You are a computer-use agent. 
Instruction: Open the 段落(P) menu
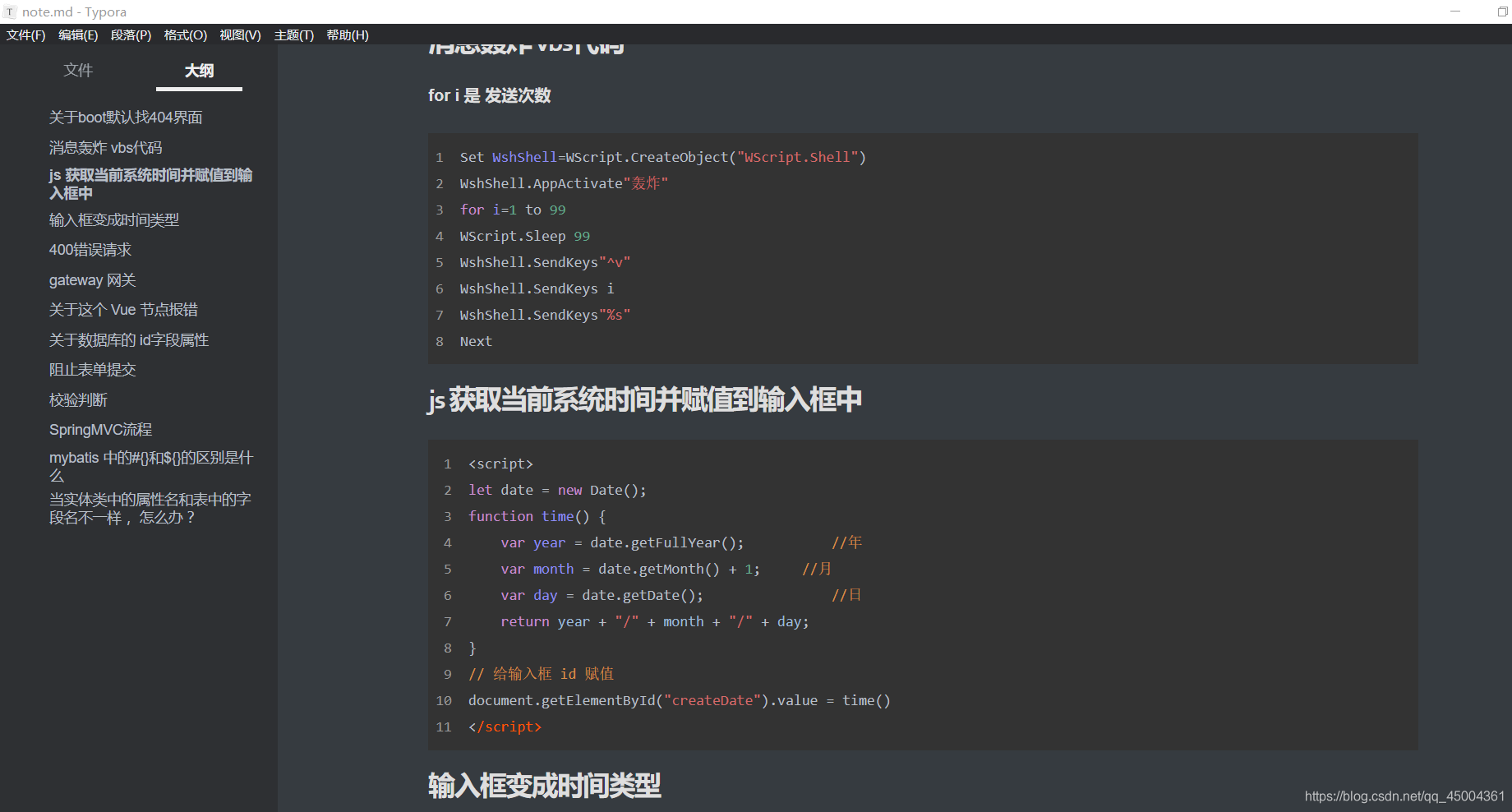point(131,35)
